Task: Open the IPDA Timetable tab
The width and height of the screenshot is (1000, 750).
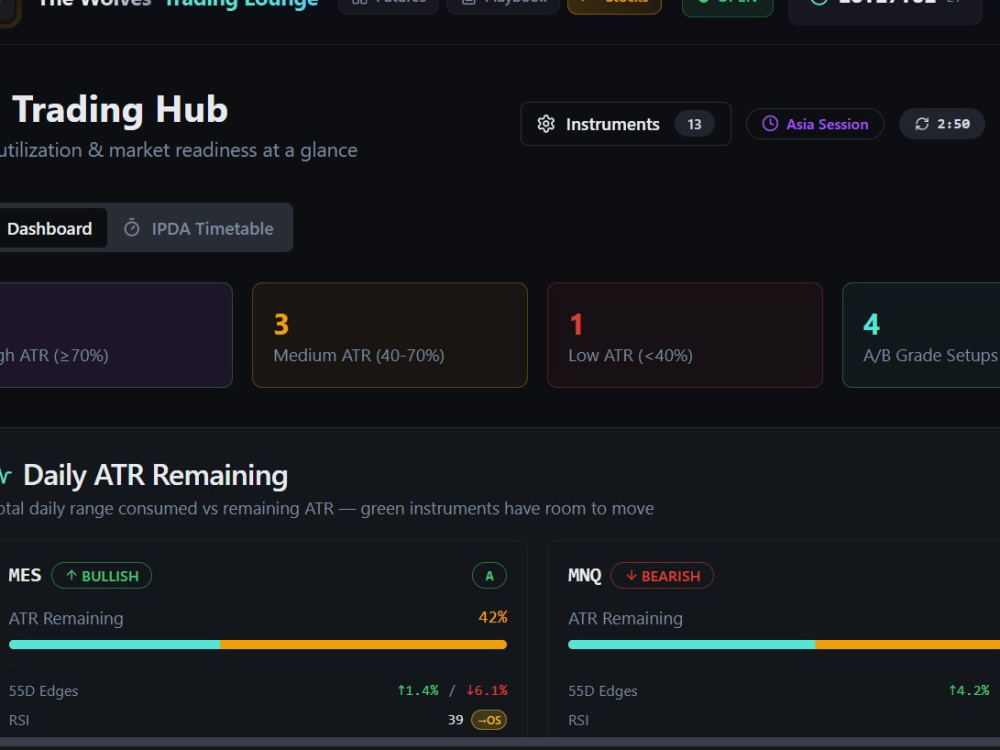Action: (x=199, y=228)
